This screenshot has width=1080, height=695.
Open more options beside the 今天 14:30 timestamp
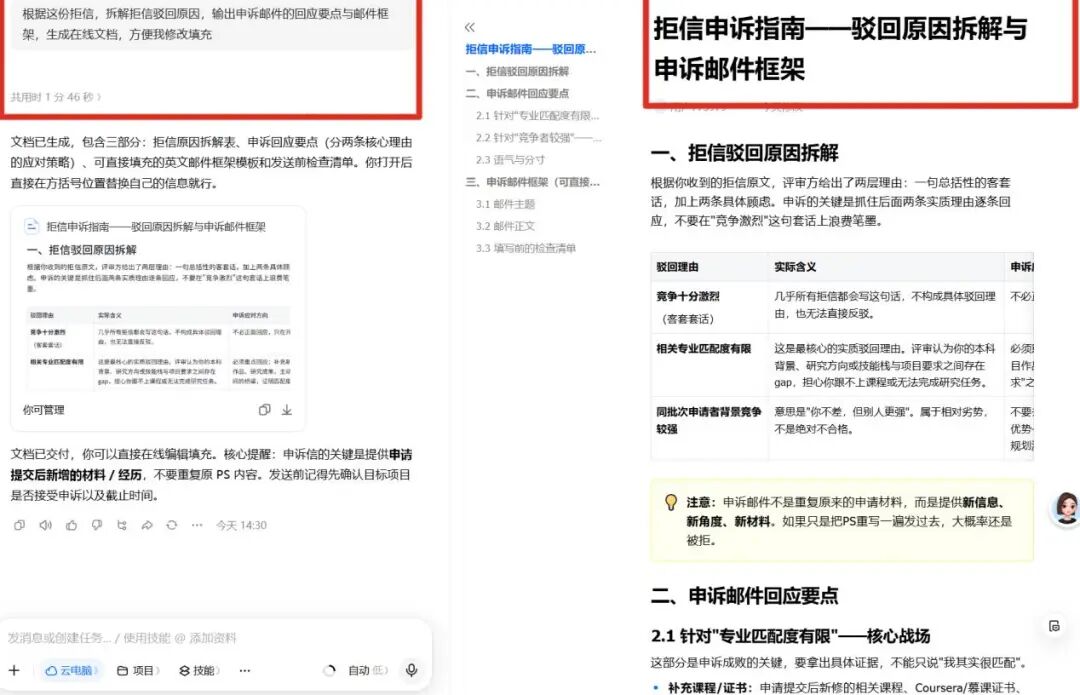click(197, 525)
